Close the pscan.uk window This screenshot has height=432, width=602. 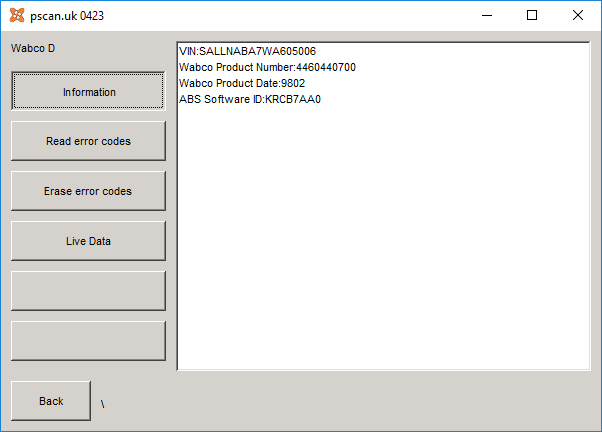(577, 15)
